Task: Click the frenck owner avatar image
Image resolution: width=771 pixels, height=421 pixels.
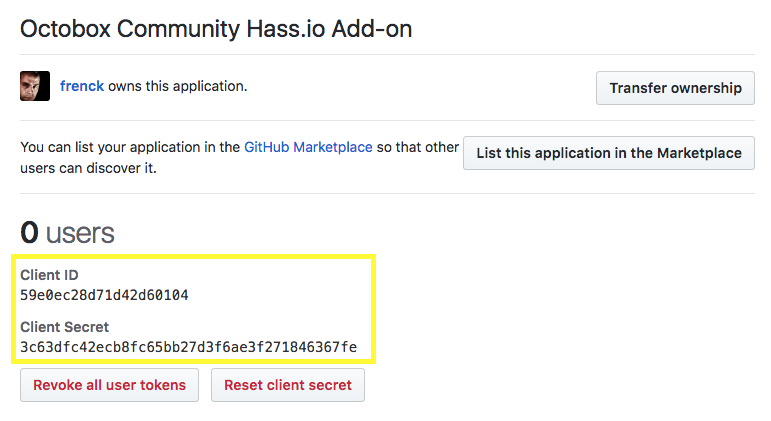Action: pyautogui.click(x=35, y=86)
